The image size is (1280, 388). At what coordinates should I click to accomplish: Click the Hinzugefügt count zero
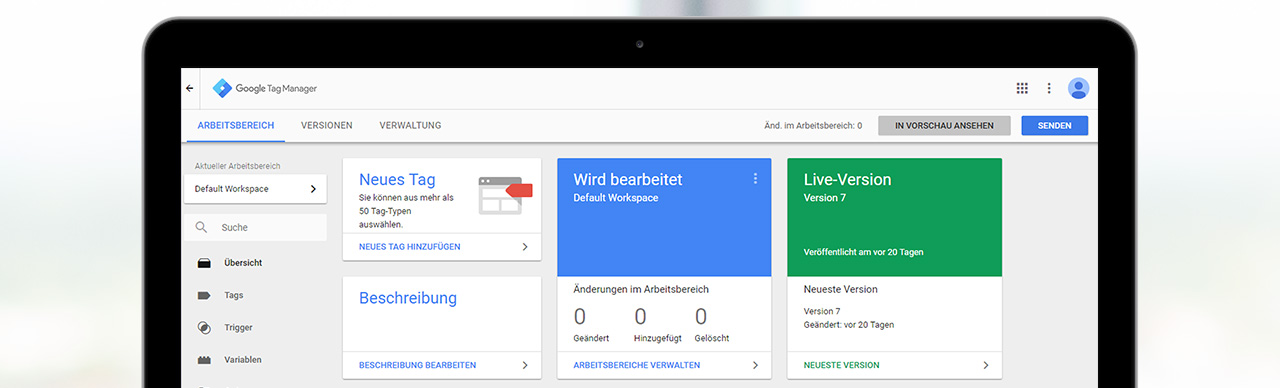pyautogui.click(x=640, y=317)
